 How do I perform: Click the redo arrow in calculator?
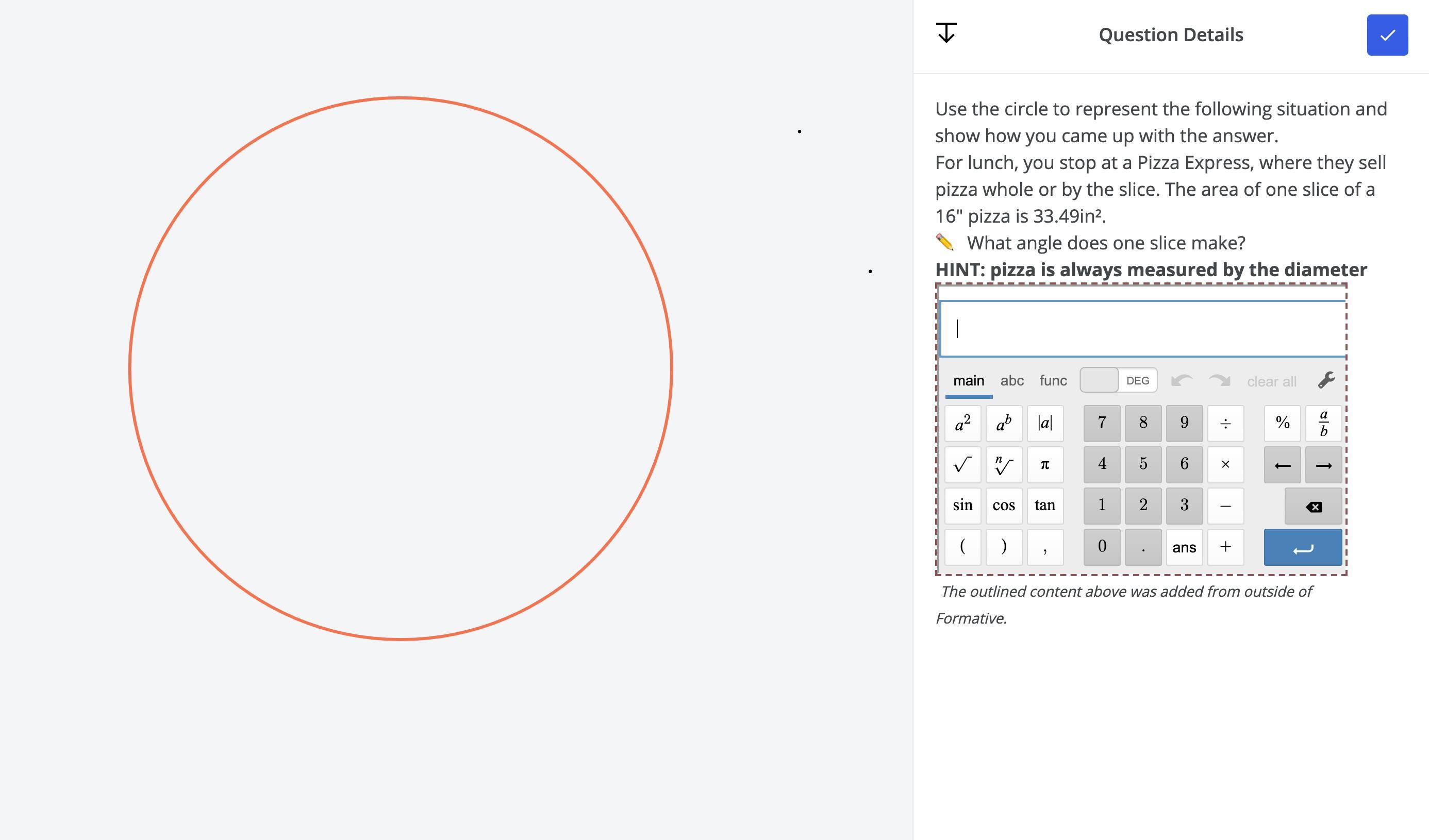click(1219, 380)
